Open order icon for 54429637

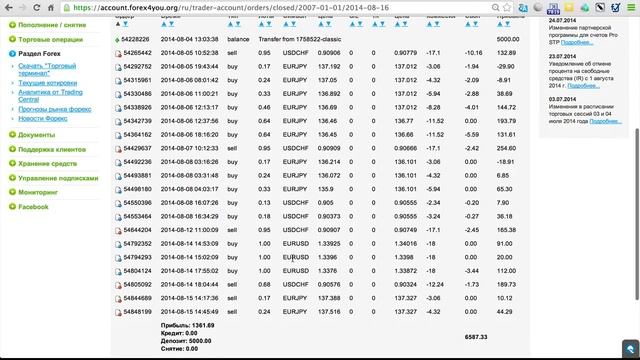[x=118, y=149]
